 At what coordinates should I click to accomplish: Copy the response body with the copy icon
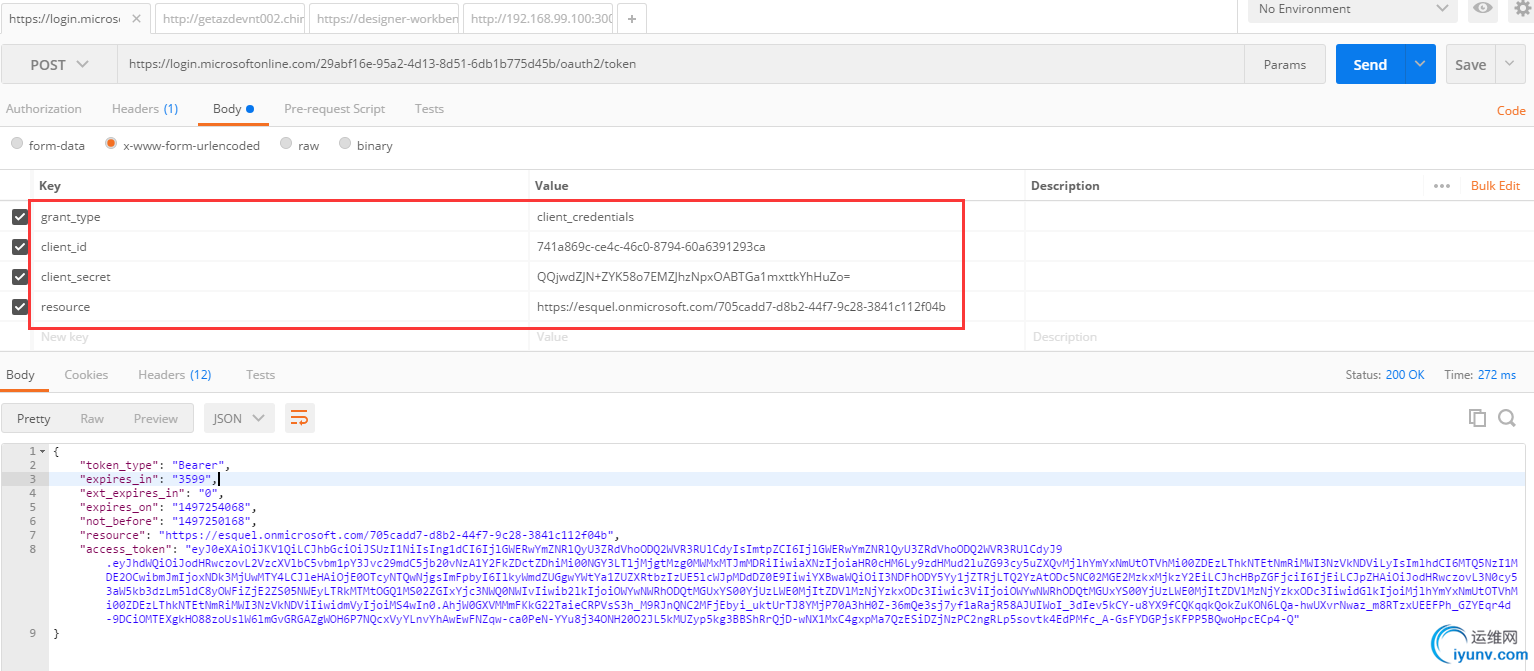pyautogui.click(x=1477, y=418)
